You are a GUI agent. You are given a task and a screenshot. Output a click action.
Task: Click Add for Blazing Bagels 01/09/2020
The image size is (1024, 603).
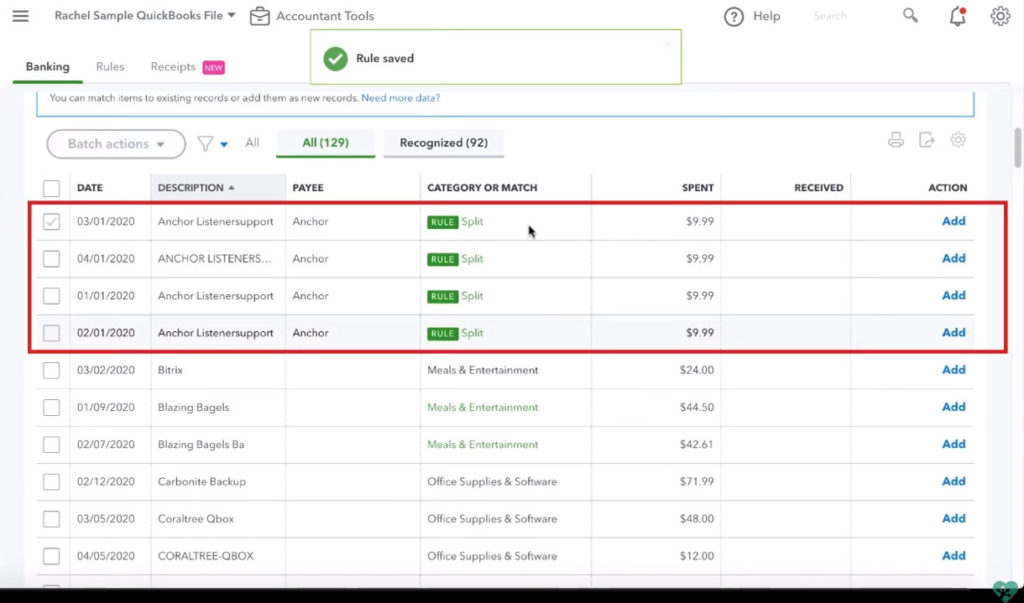(953, 407)
